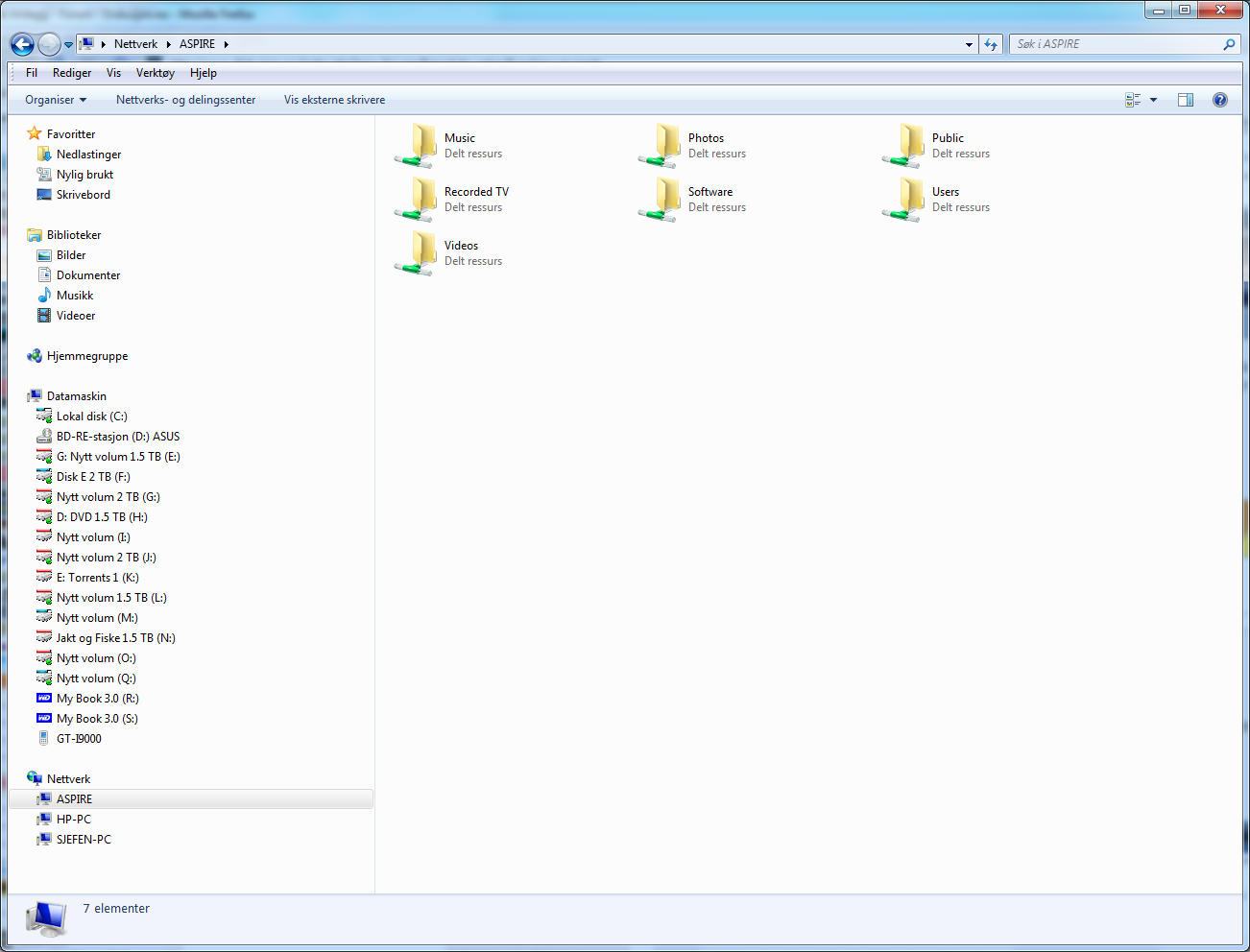This screenshot has height=952, width=1250.
Task: Select Skrivebord in Favoritter
Action: (x=84, y=195)
